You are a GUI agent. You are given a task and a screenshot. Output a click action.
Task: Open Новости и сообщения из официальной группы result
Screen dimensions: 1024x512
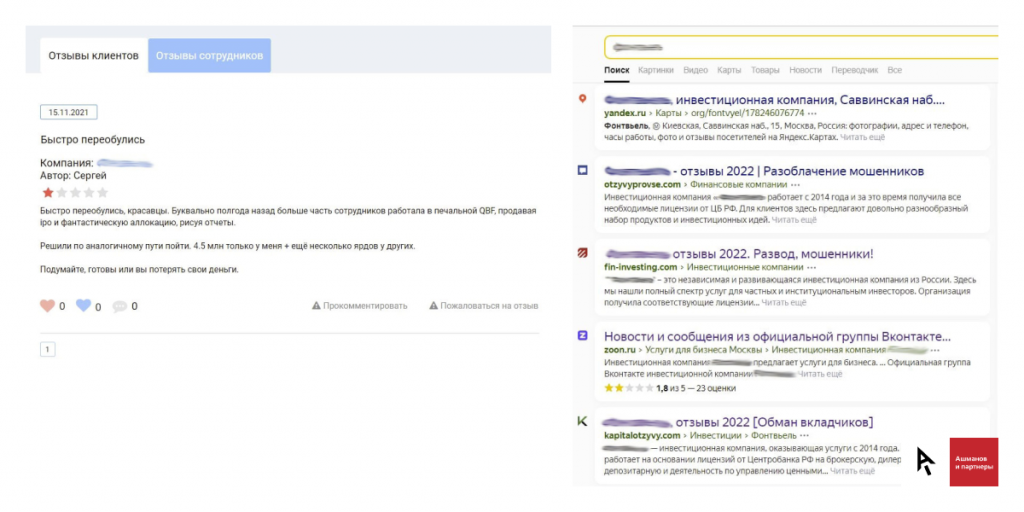777,337
